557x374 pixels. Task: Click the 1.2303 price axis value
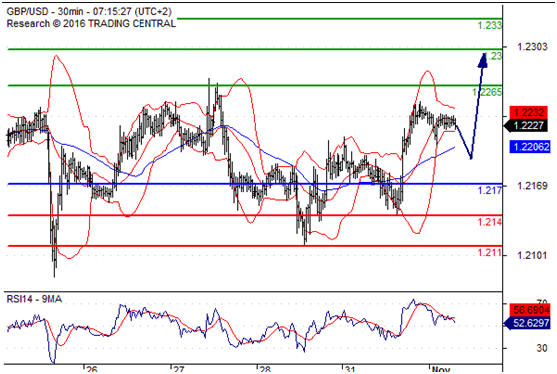pos(532,47)
